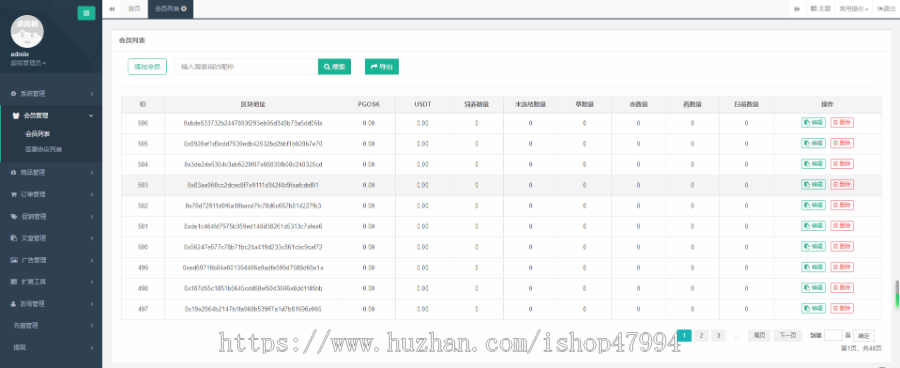
Task: Click the USDT column header
Action: coord(422,104)
